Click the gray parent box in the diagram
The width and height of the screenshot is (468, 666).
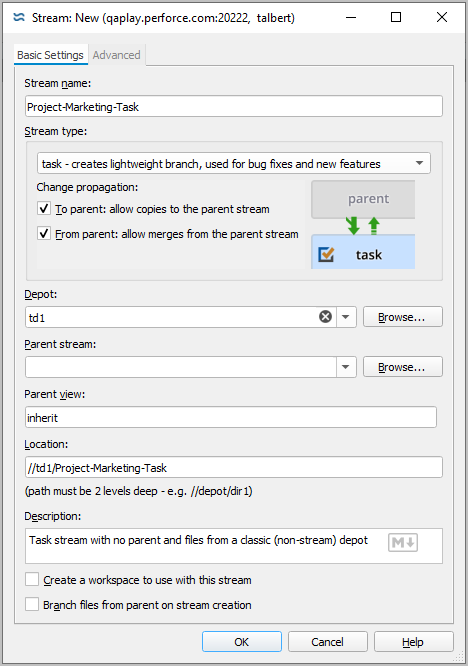pos(363,199)
